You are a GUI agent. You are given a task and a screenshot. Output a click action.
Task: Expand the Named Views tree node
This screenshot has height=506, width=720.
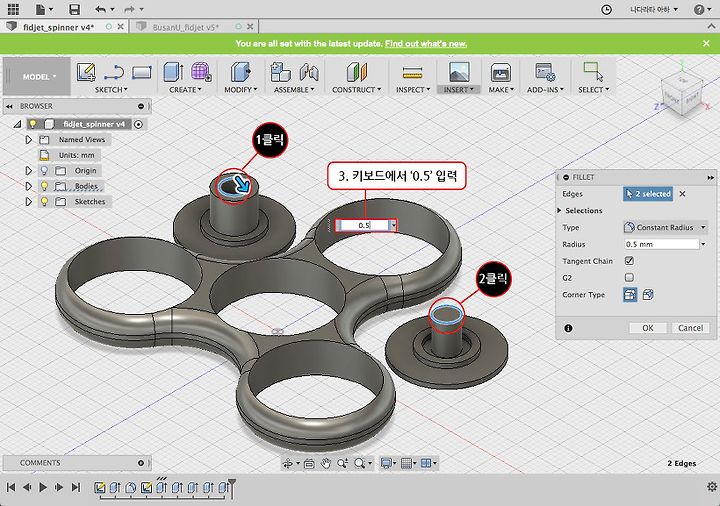pyautogui.click(x=28, y=140)
